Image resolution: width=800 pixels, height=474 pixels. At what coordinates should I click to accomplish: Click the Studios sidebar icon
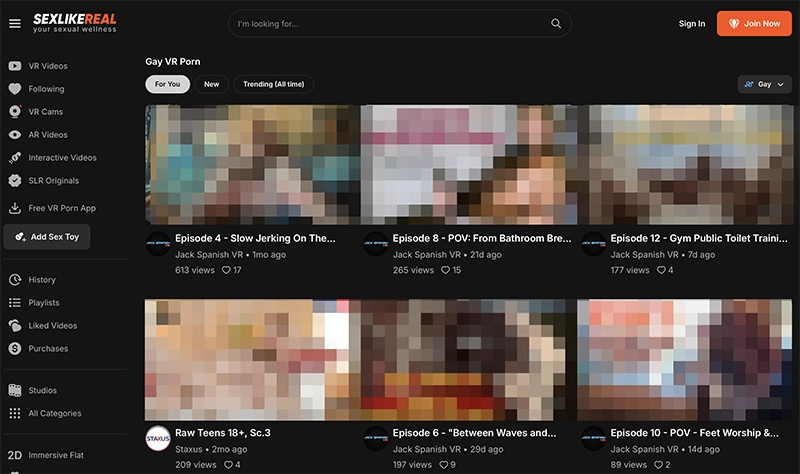15,390
